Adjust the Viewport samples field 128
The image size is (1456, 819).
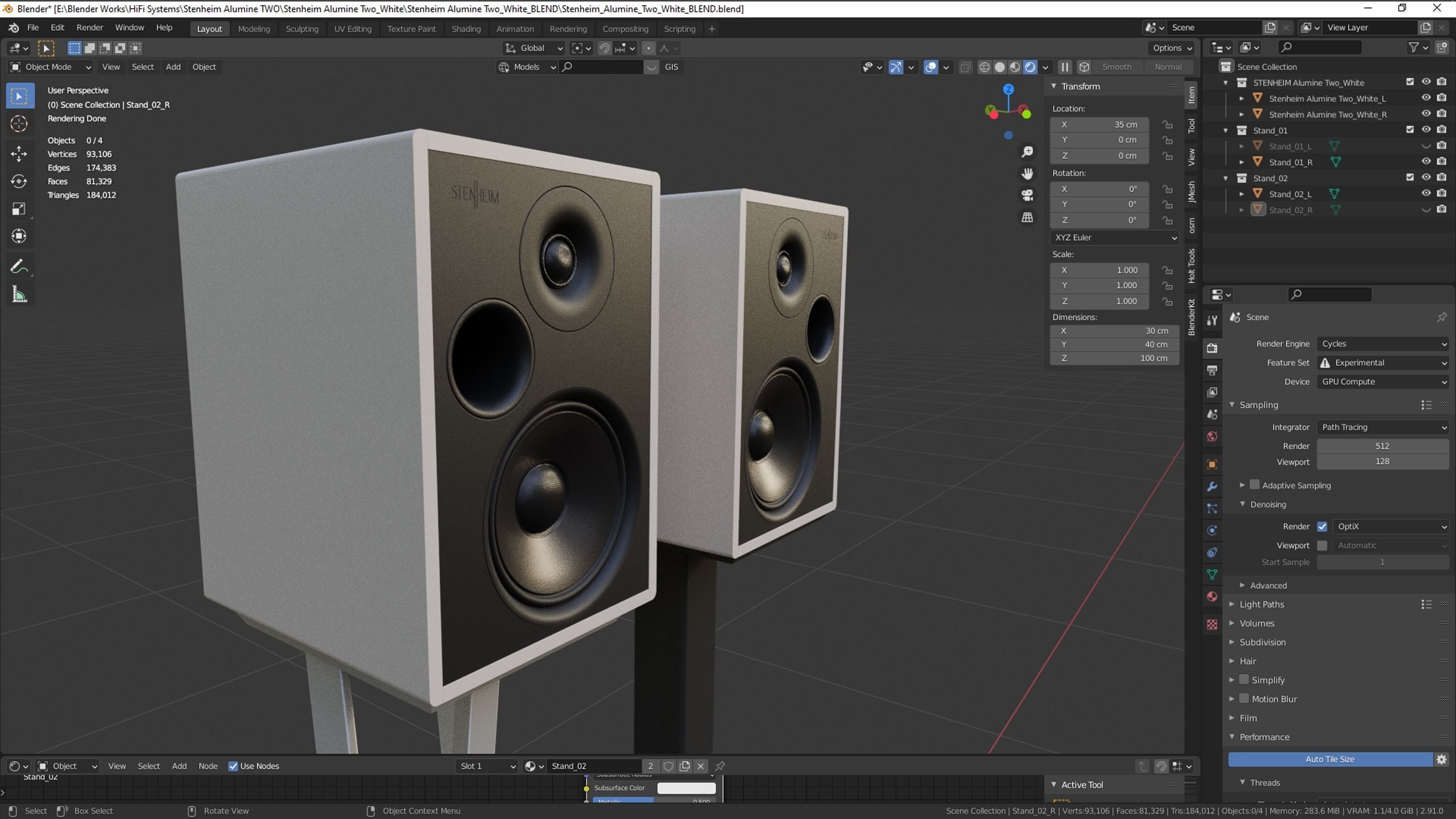[1383, 462]
